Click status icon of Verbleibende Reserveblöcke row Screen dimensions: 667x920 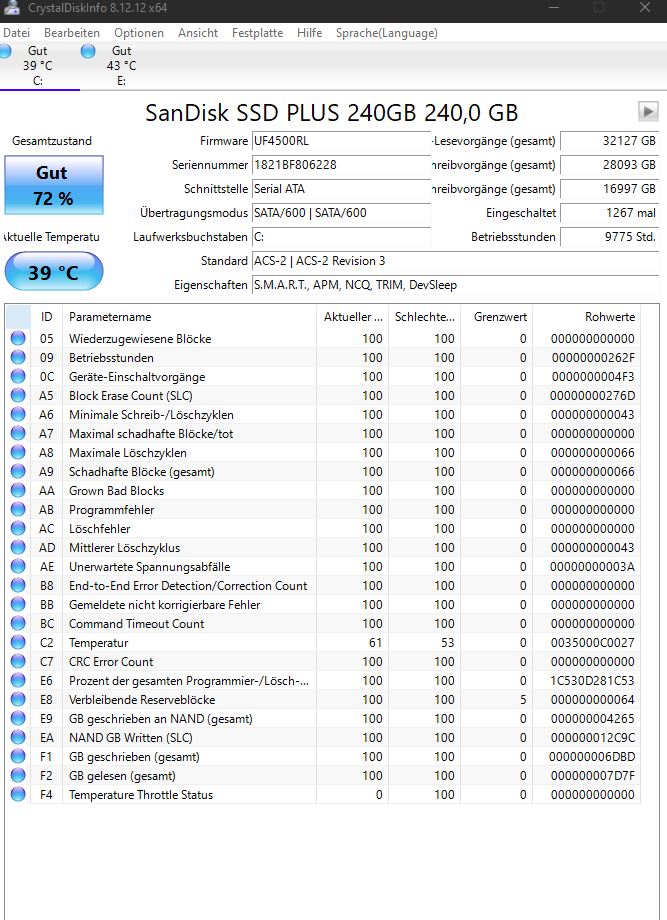pos(18,699)
